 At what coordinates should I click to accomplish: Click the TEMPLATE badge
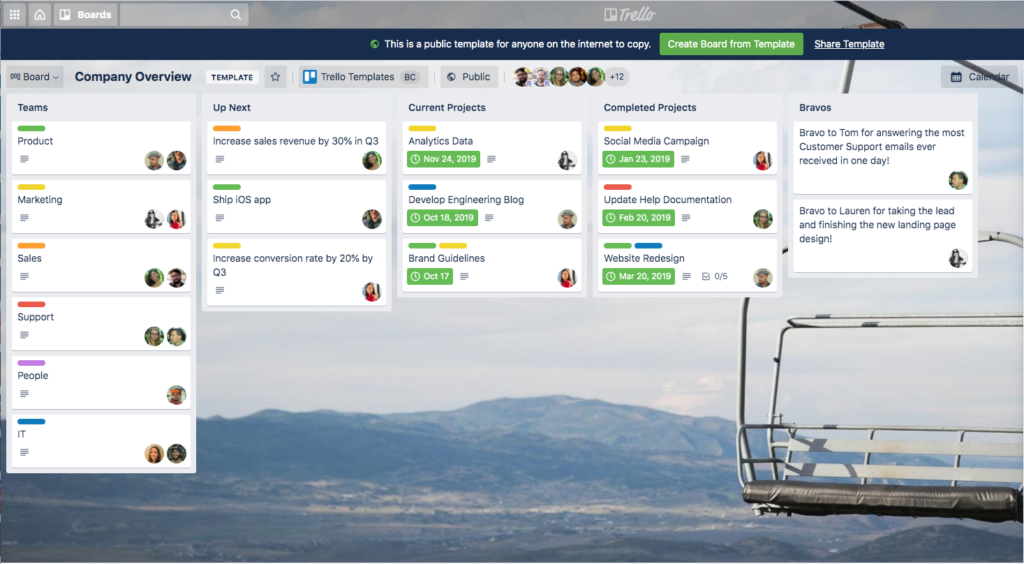[x=232, y=77]
